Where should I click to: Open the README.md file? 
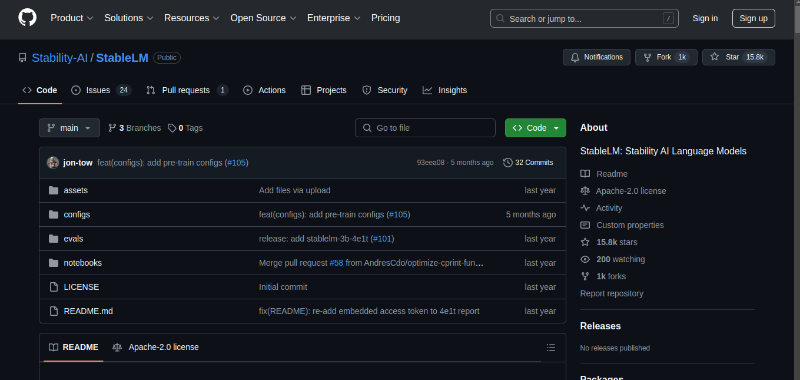tap(88, 311)
